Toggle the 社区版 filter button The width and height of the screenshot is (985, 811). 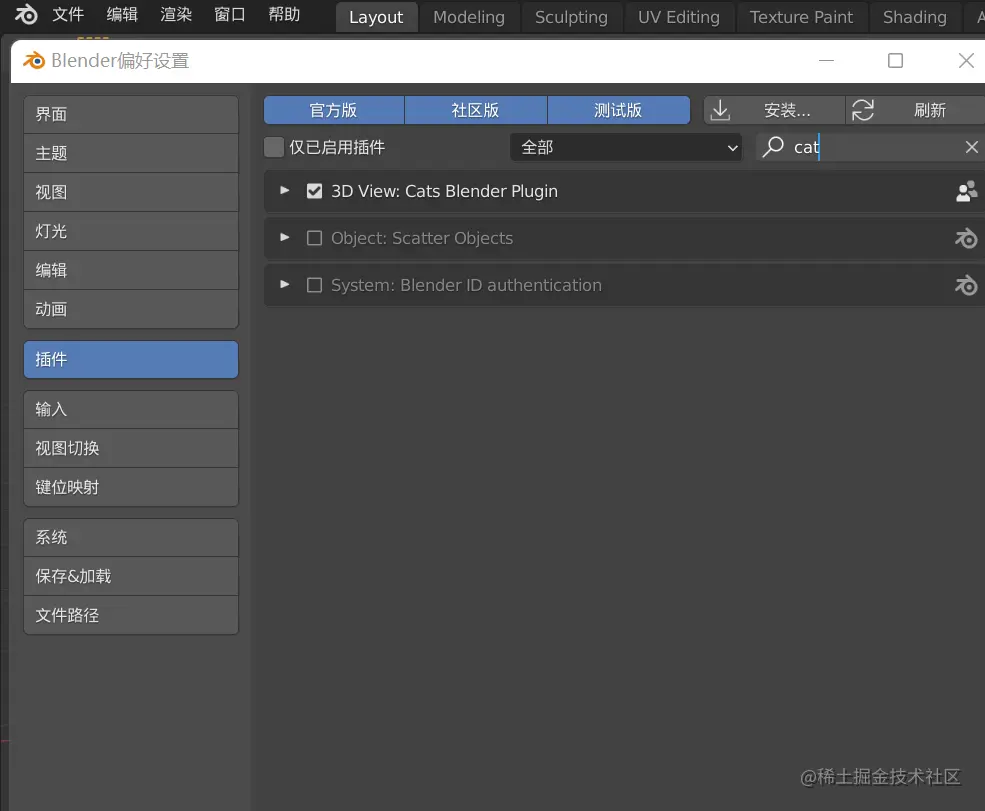pos(476,110)
